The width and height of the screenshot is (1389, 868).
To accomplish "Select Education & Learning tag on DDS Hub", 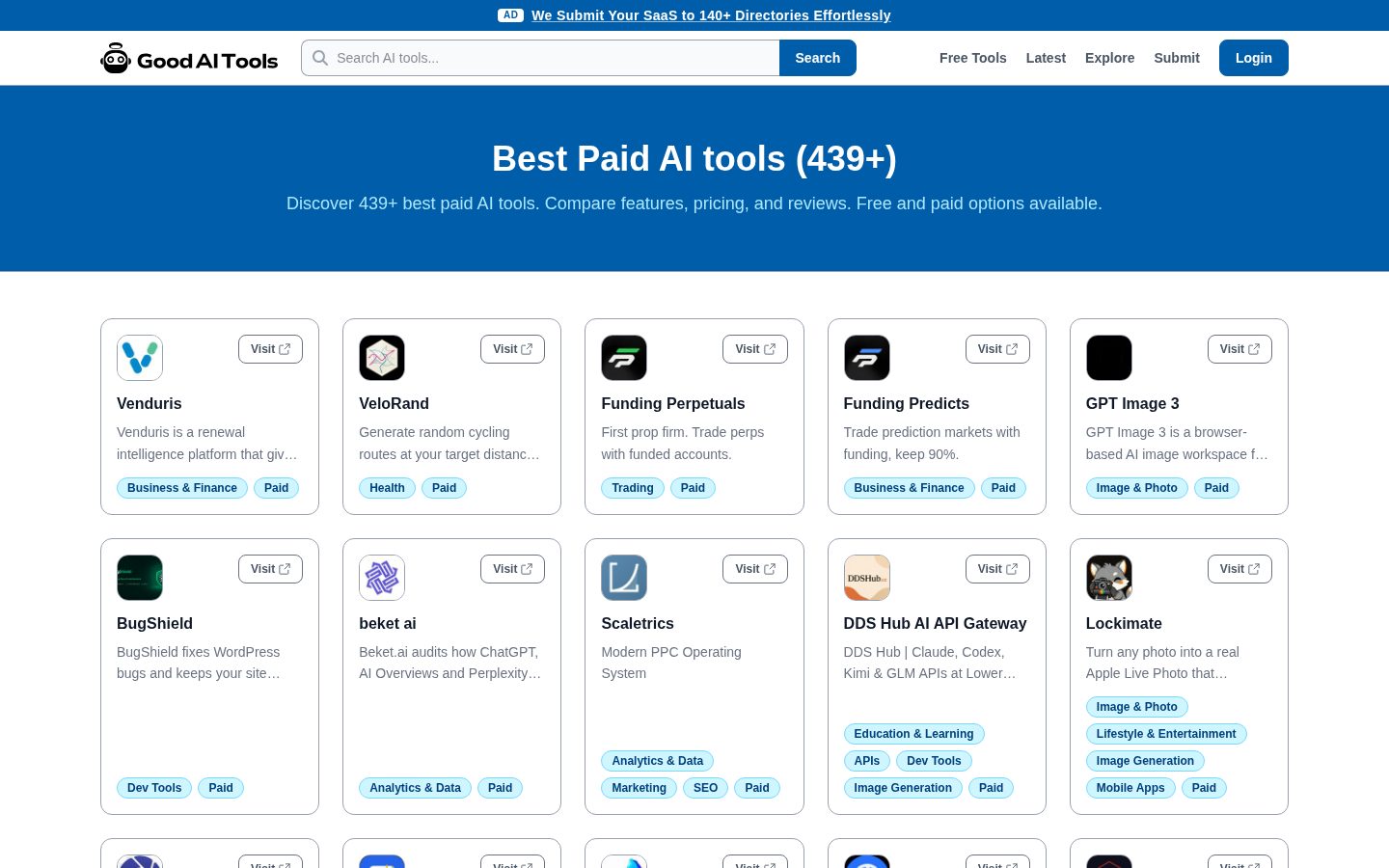I will coord(913,734).
